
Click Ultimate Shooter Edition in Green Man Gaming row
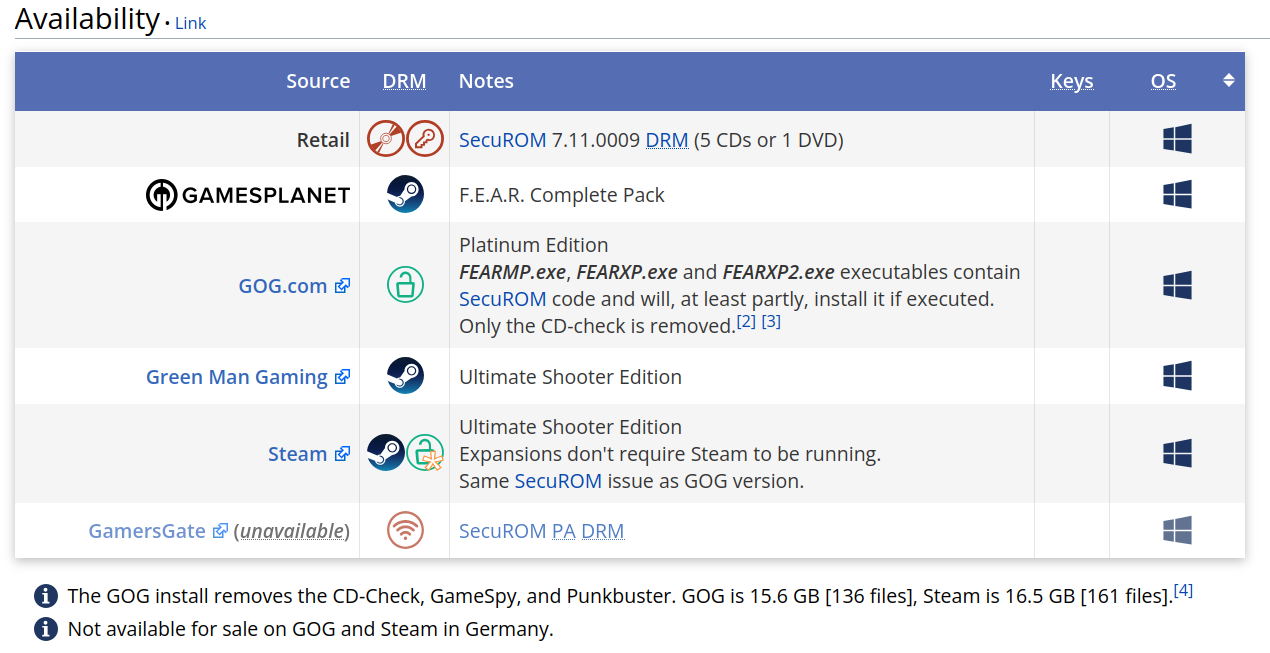click(x=570, y=377)
